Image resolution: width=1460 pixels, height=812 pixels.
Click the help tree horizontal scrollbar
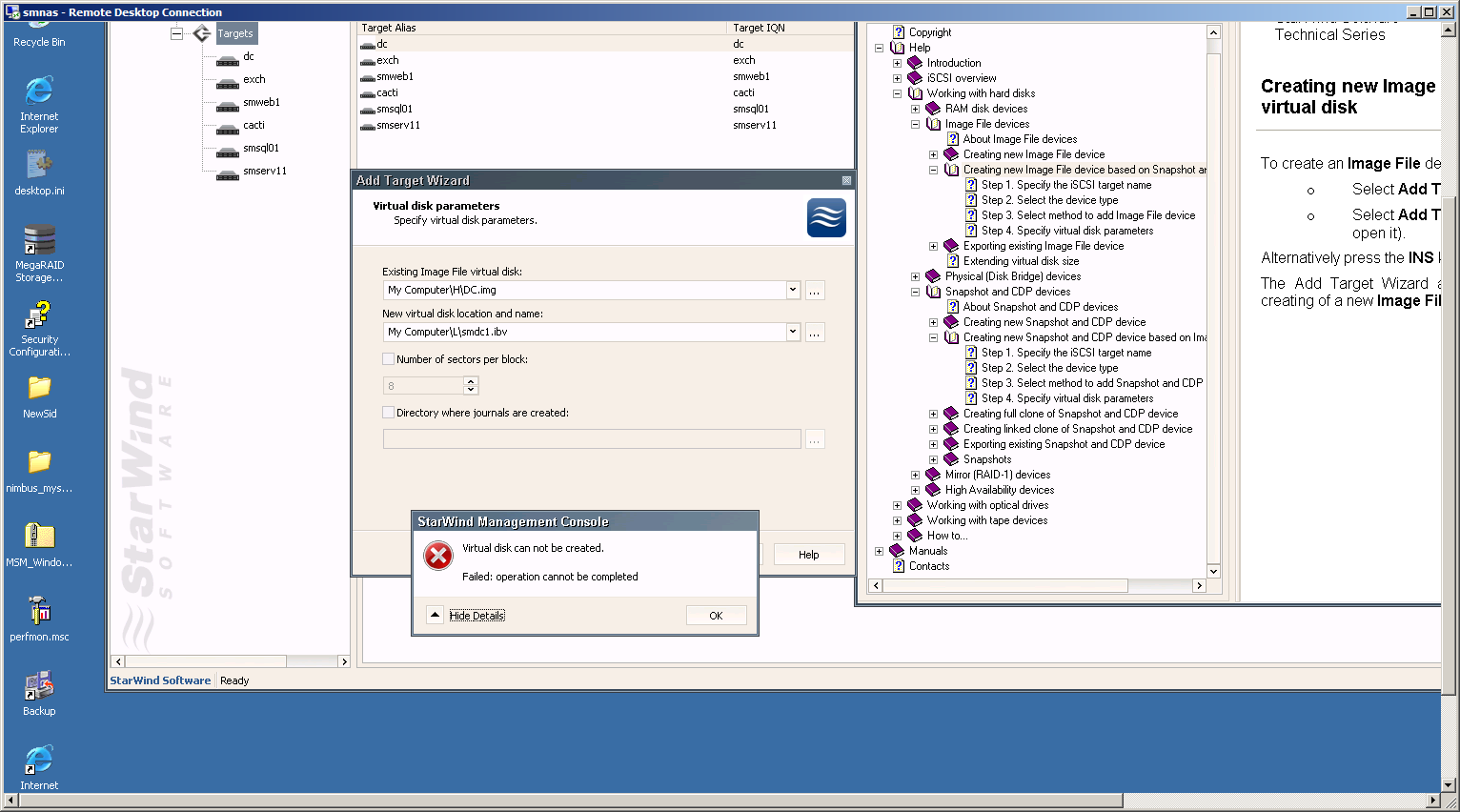1005,586
